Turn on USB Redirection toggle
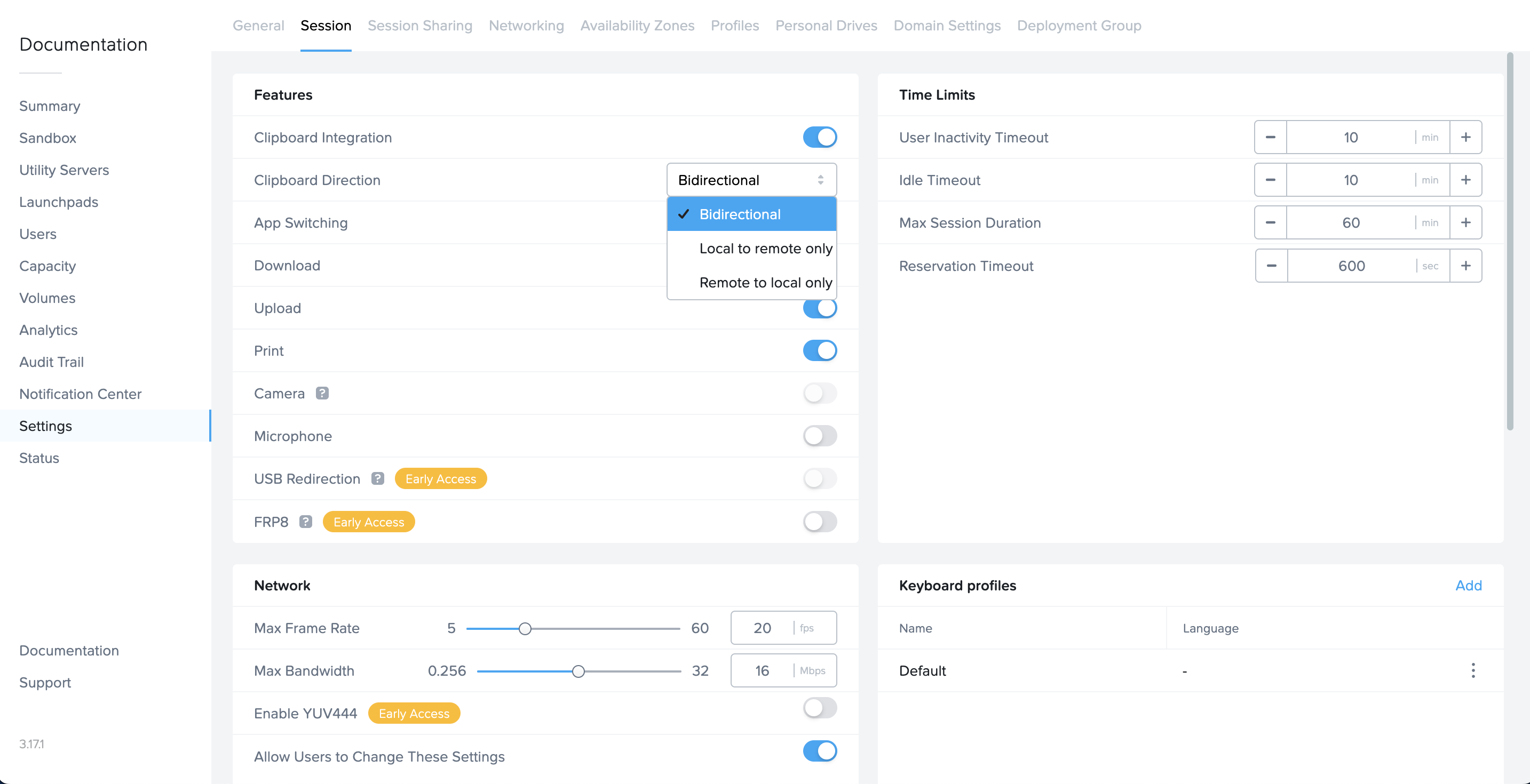 (820, 478)
